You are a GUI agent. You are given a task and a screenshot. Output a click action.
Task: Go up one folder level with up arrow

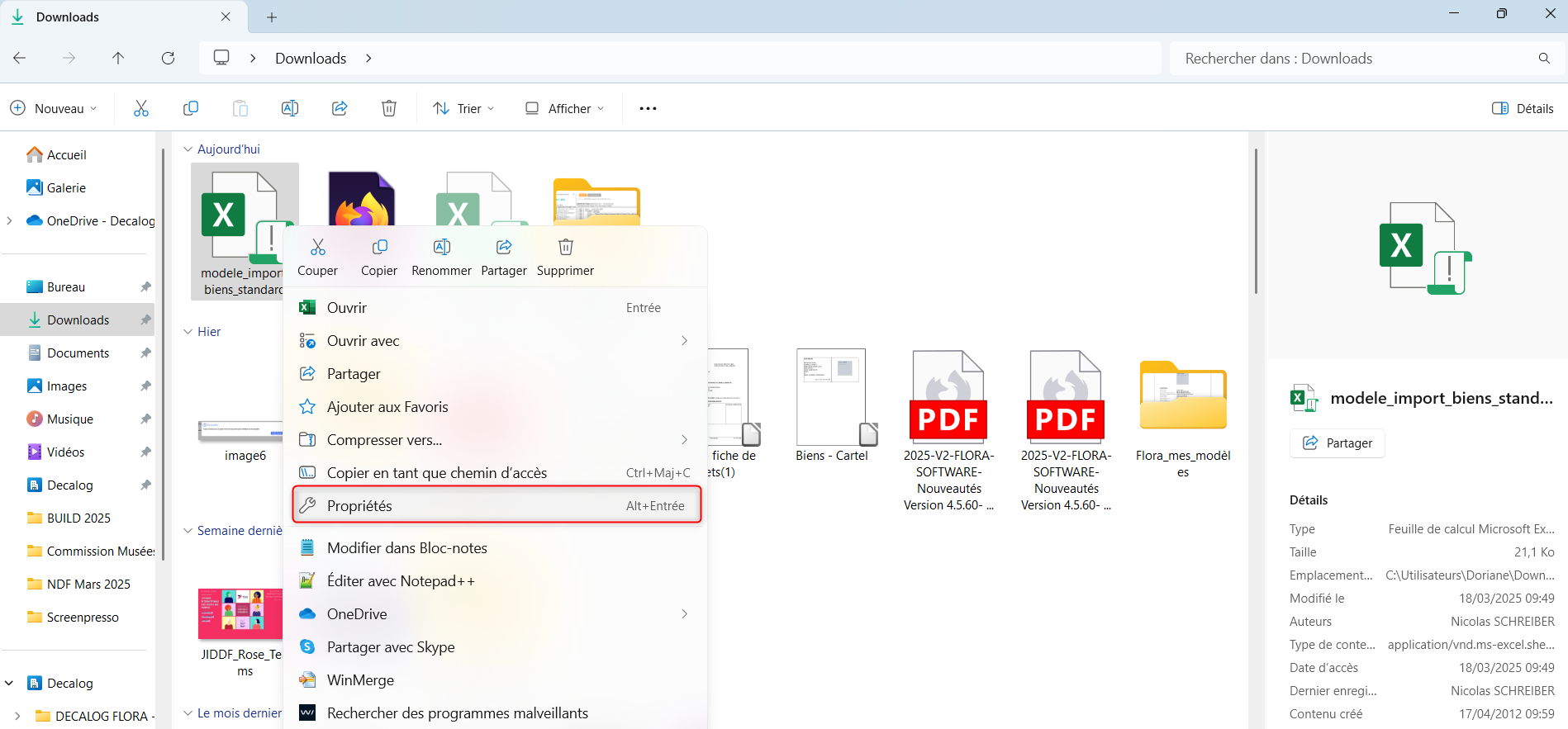click(118, 58)
